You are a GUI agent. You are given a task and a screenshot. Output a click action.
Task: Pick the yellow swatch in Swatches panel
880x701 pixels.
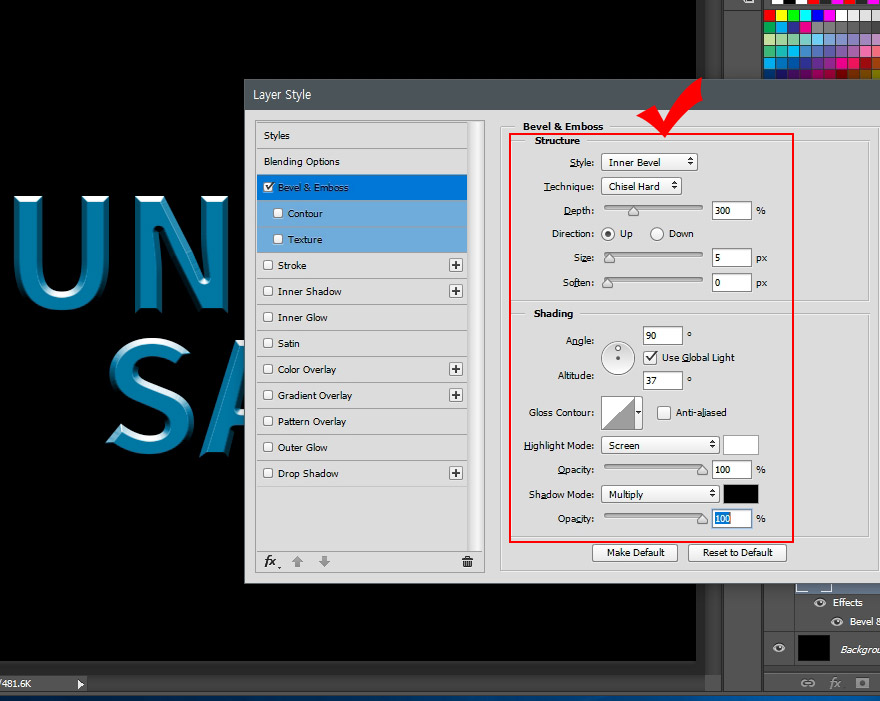(x=781, y=16)
